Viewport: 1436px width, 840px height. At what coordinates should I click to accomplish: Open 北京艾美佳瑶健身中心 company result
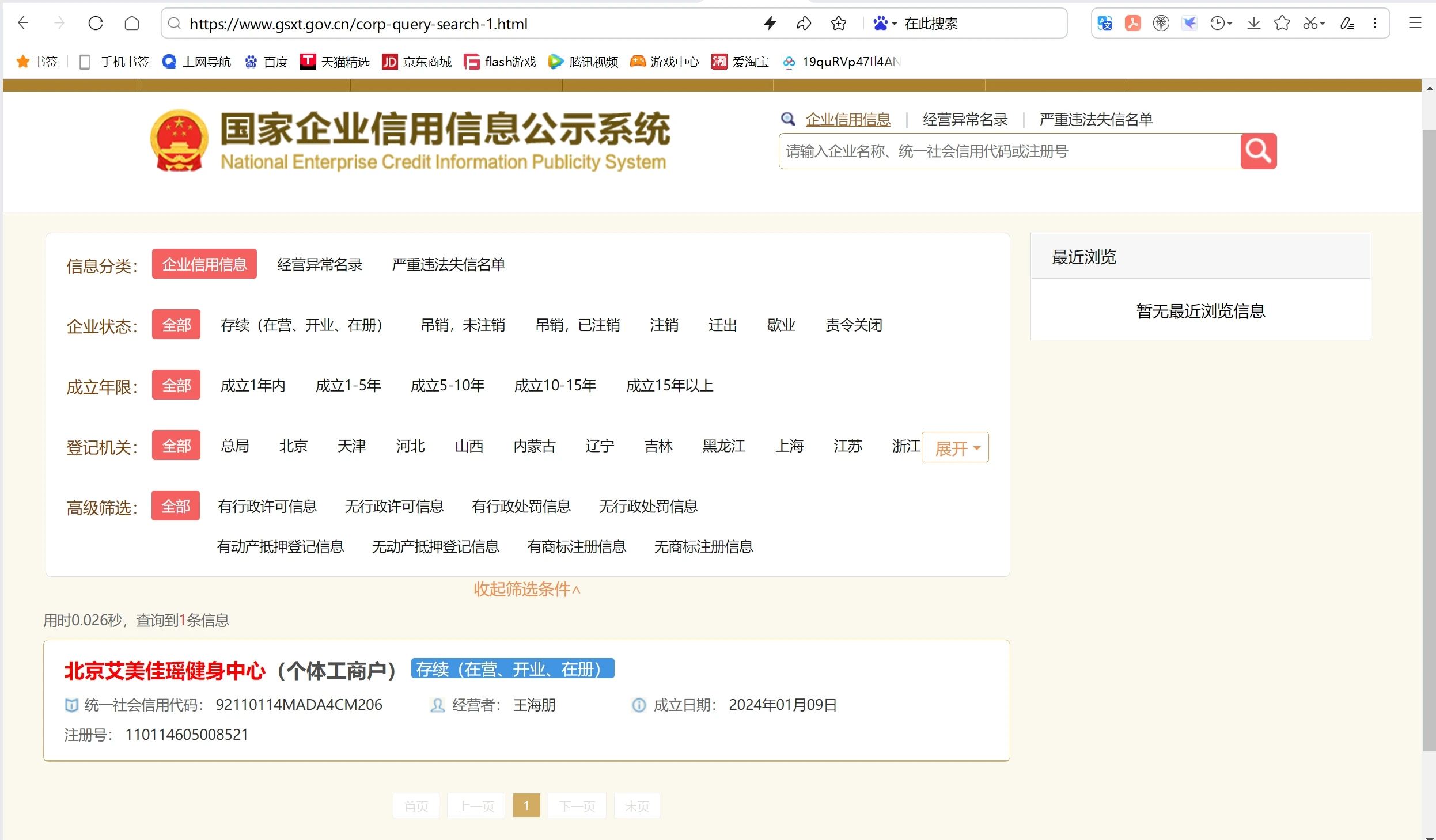165,671
